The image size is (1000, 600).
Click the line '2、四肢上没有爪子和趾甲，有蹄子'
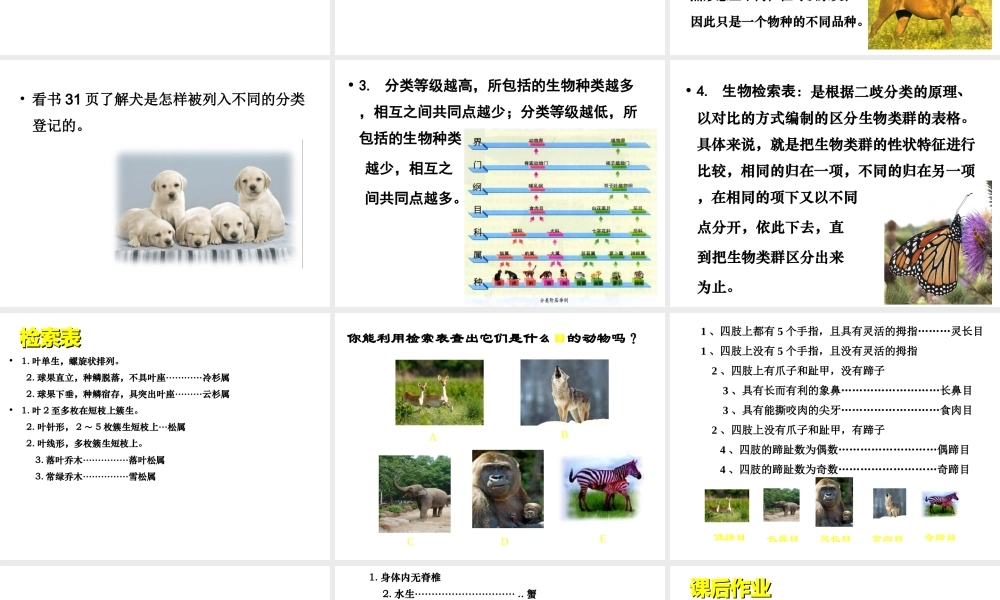click(798, 430)
